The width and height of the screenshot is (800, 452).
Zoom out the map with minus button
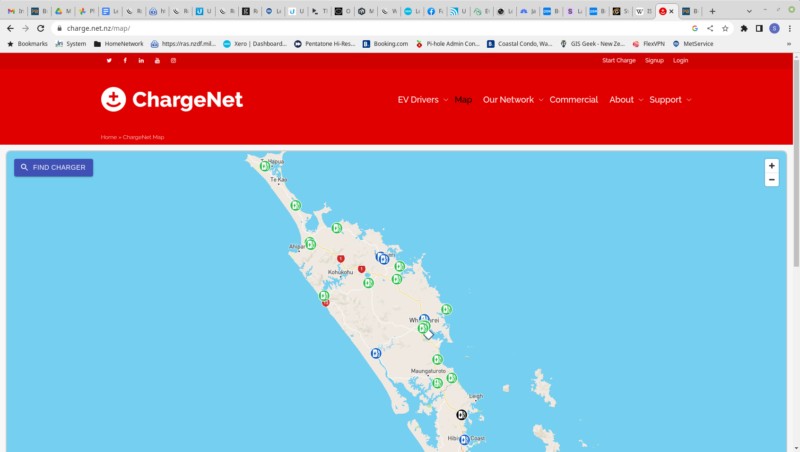(x=771, y=180)
